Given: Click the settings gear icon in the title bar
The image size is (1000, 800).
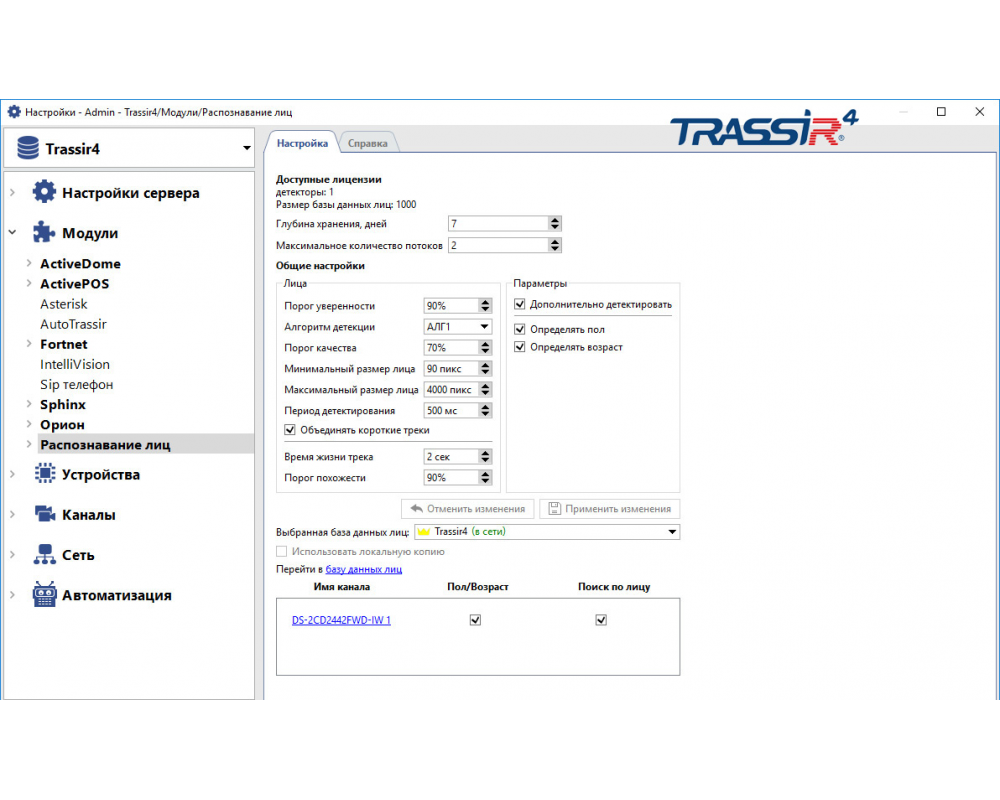Looking at the screenshot, I should pos(14,112).
